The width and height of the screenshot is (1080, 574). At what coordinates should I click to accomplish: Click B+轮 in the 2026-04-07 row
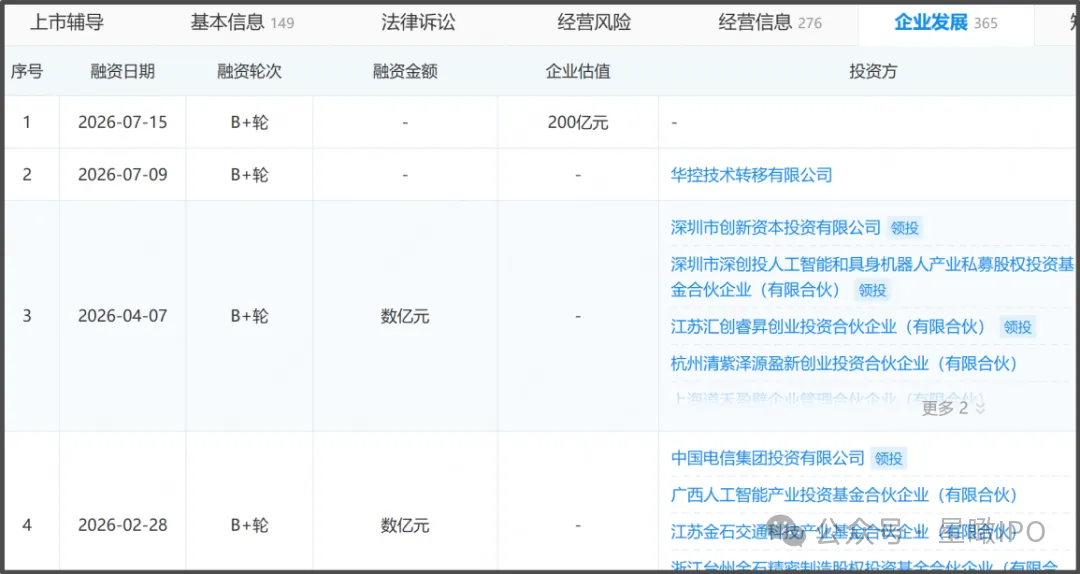click(x=249, y=316)
